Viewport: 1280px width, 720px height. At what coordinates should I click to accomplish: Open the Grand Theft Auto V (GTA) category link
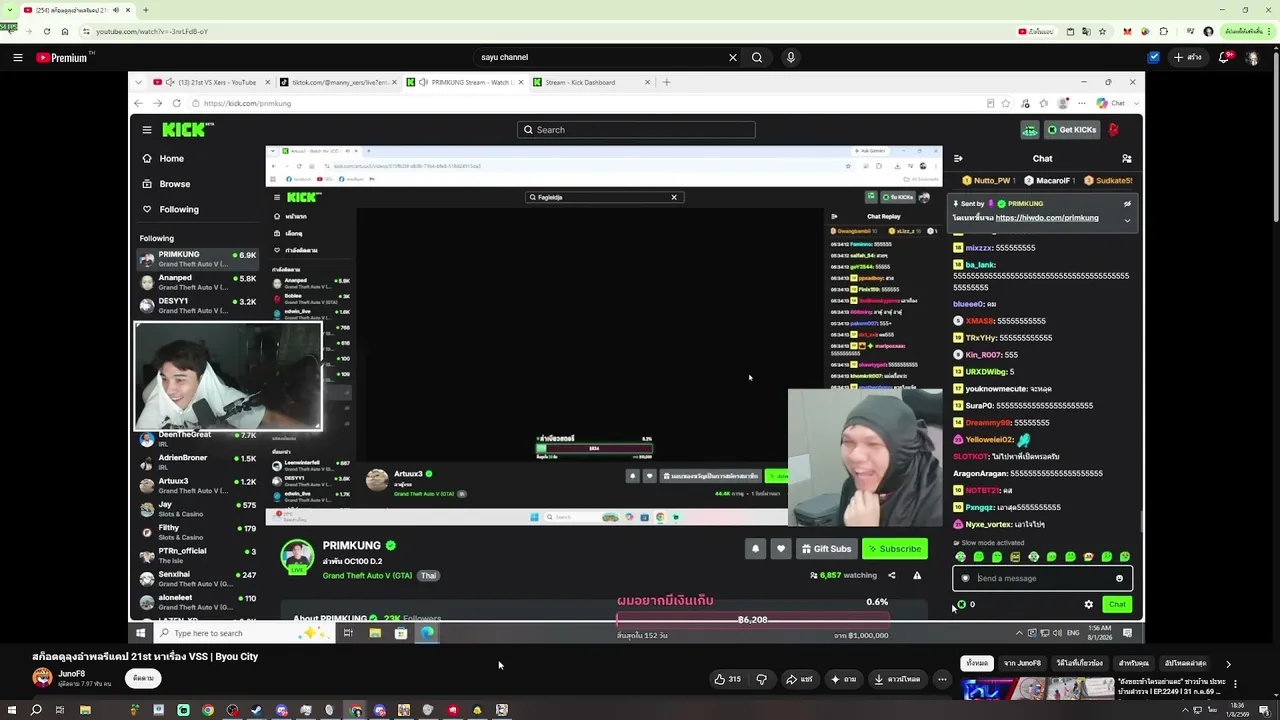(367, 576)
